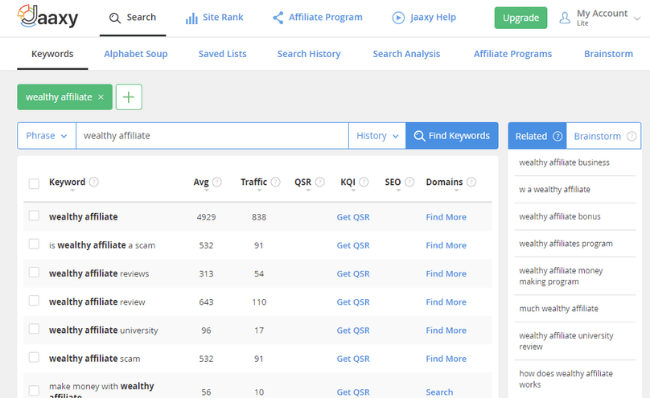Viewport: 650px width, 400px height.
Task: Click the Find Keywords button
Action: [x=452, y=136]
